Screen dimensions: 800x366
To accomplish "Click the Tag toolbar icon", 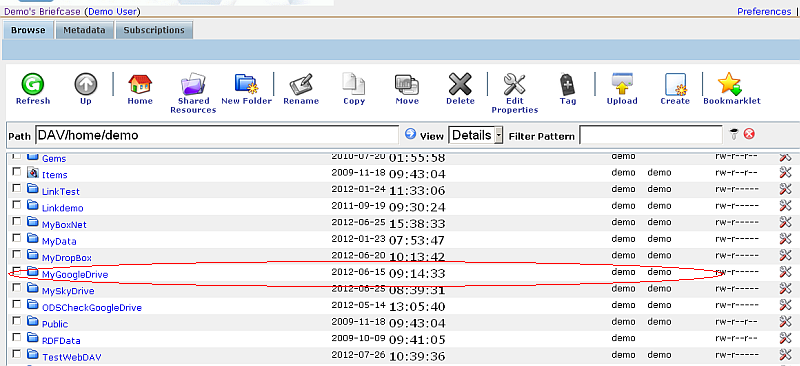I will click(567, 84).
